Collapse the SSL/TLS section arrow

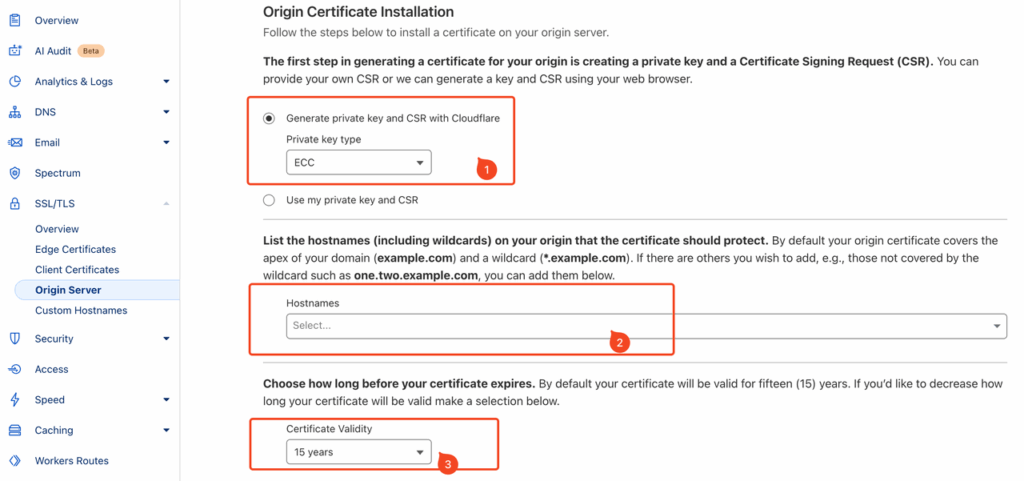coord(167,204)
